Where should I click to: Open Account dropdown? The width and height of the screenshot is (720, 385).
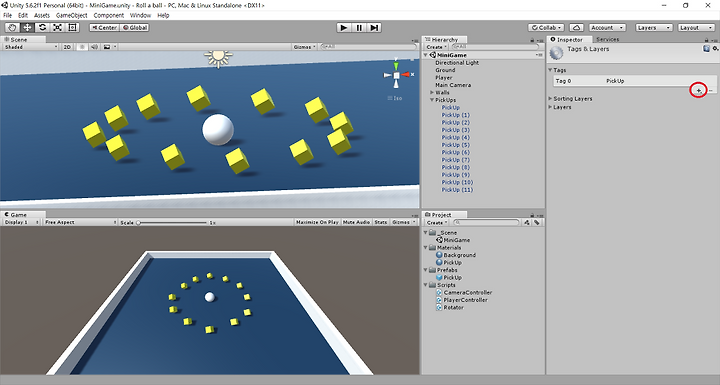[x=607, y=28]
